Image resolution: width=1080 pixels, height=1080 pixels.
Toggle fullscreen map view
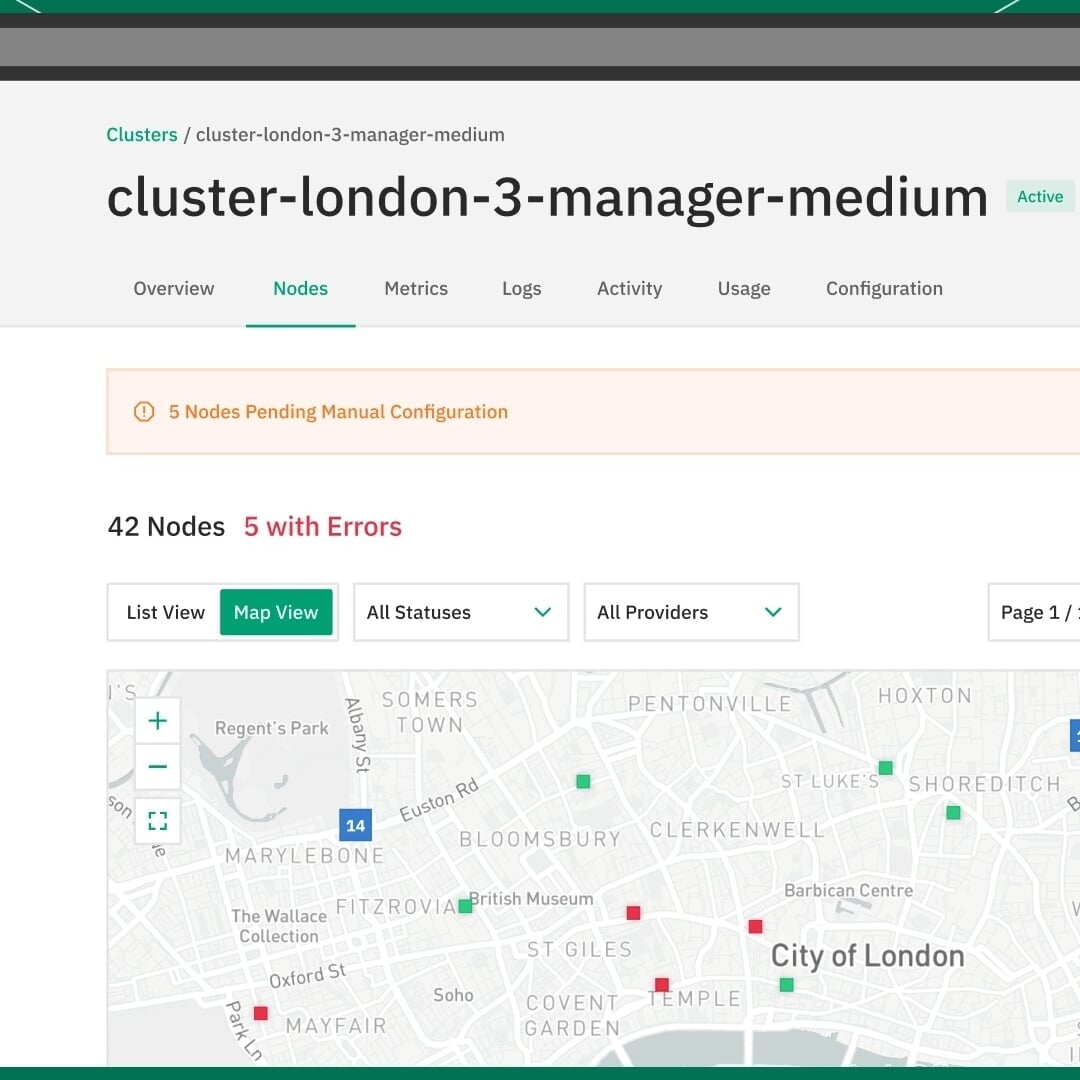tap(158, 820)
